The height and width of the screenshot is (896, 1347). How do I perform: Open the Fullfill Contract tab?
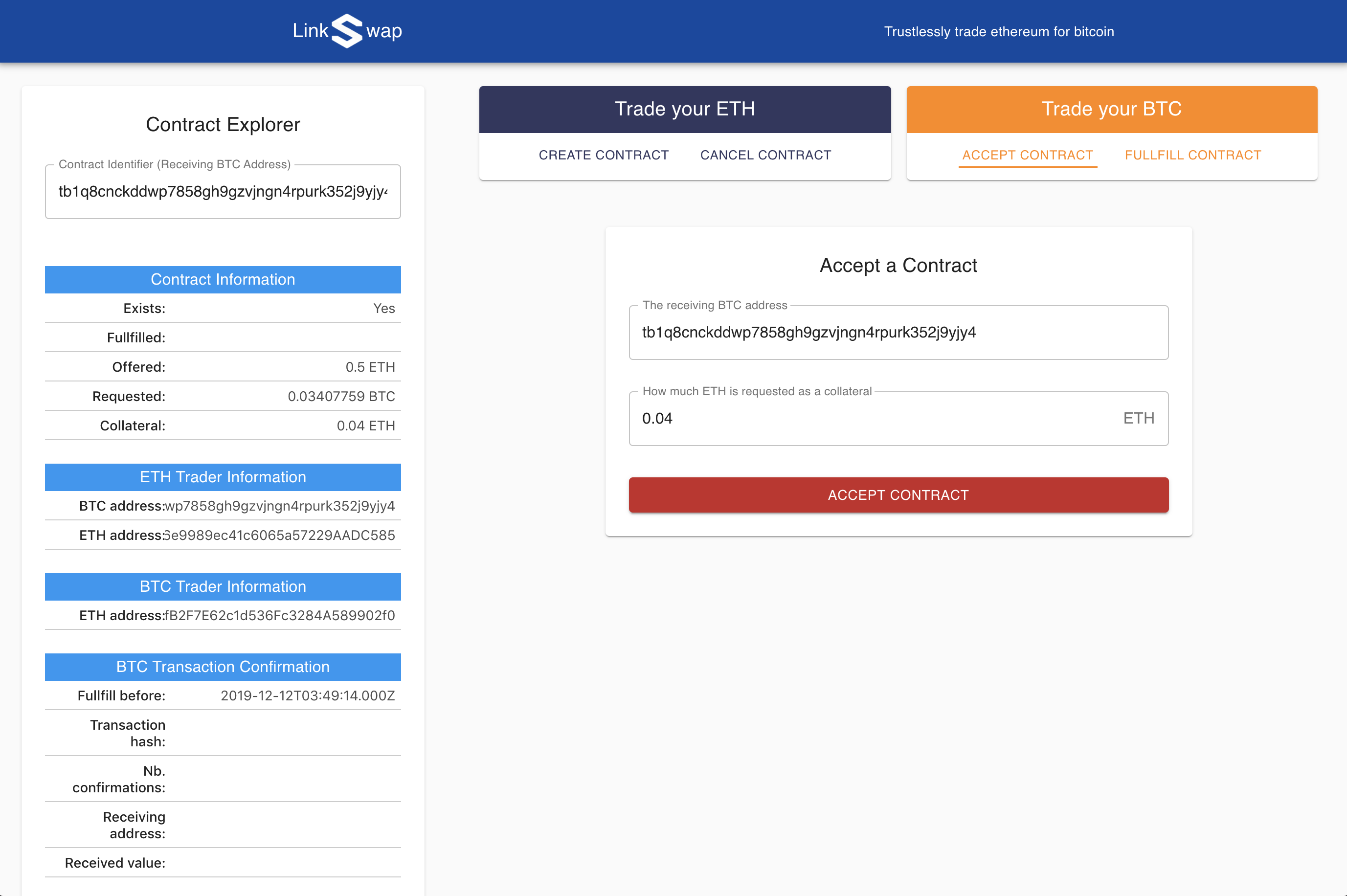[1192, 155]
